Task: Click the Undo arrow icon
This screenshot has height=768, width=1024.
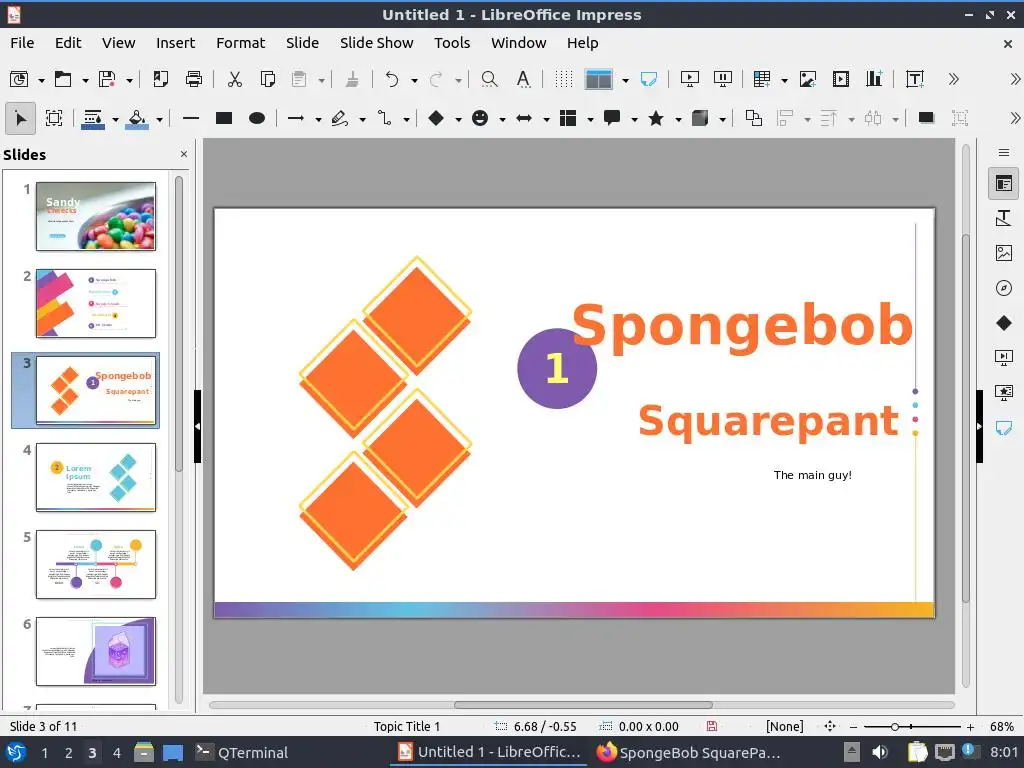Action: [392, 79]
